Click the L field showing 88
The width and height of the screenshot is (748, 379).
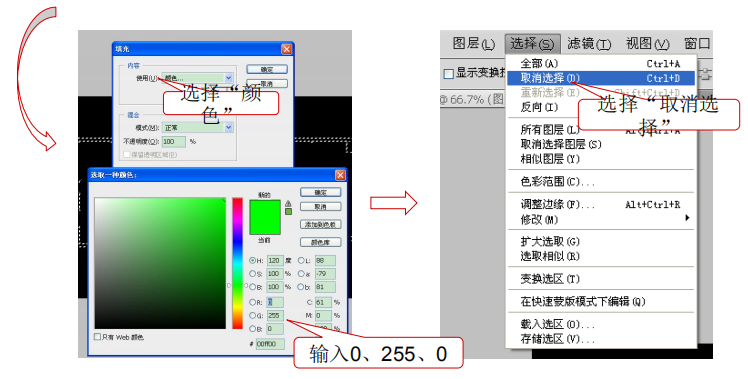325,261
